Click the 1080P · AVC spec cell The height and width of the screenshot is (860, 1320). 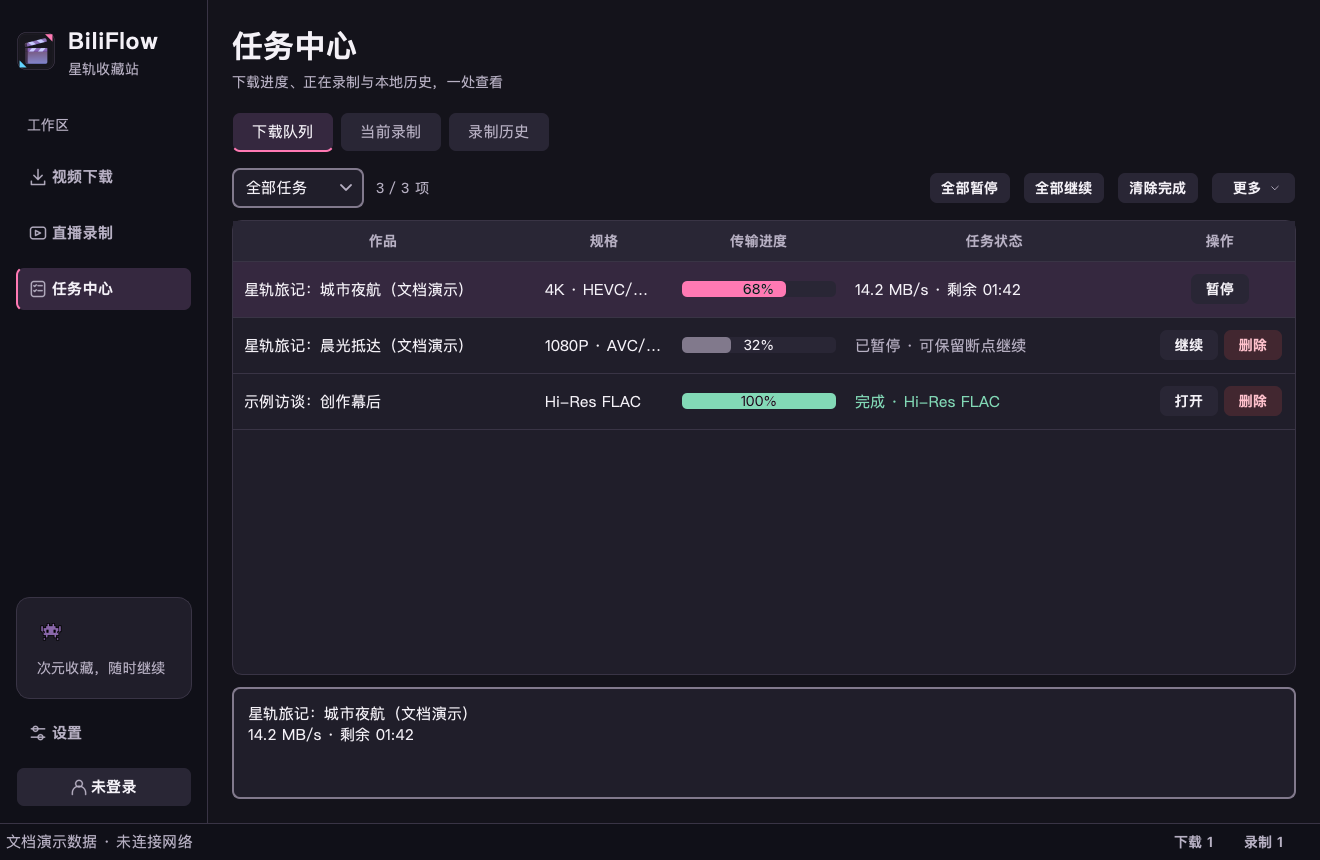click(603, 345)
